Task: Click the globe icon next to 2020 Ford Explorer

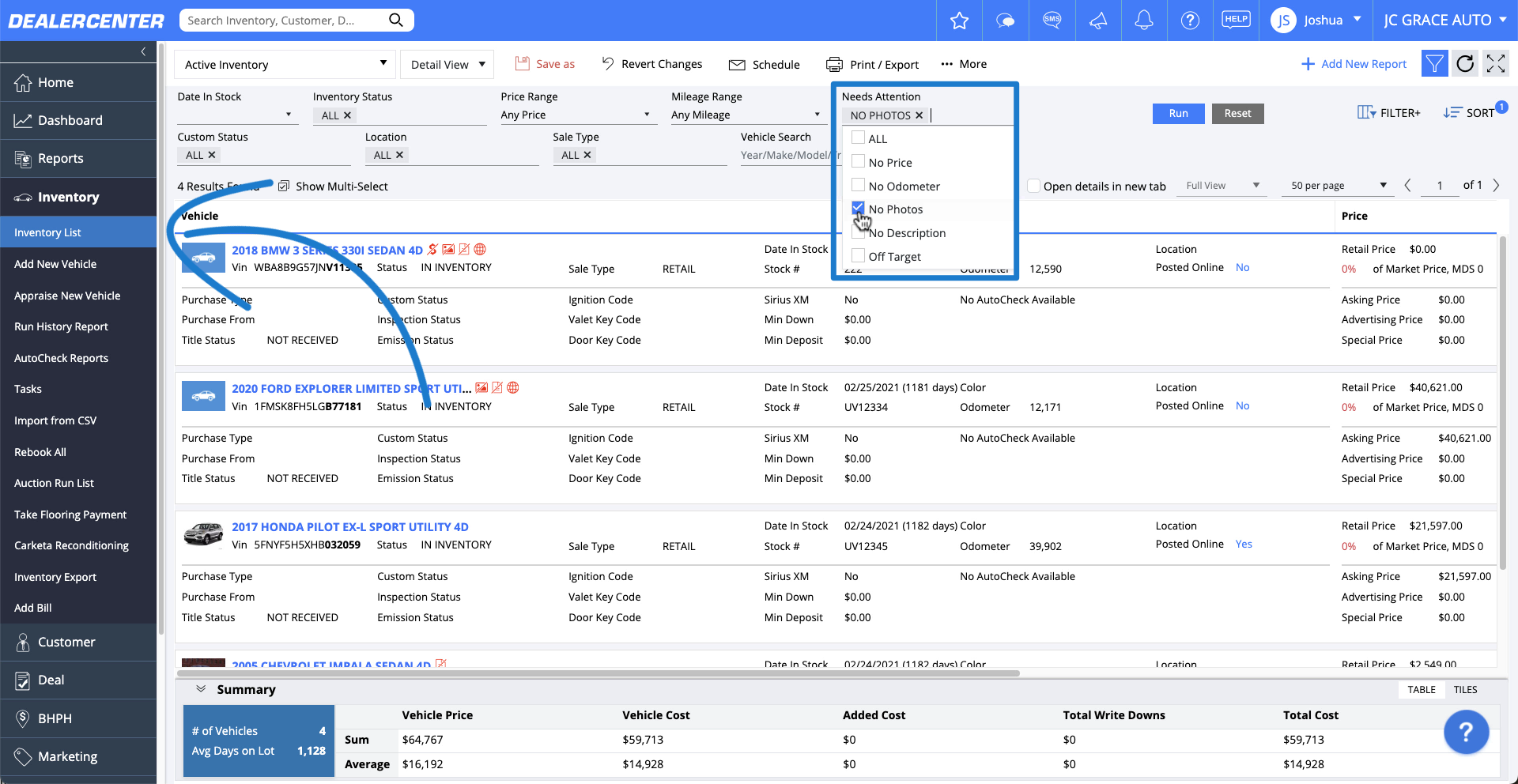Action: point(512,388)
